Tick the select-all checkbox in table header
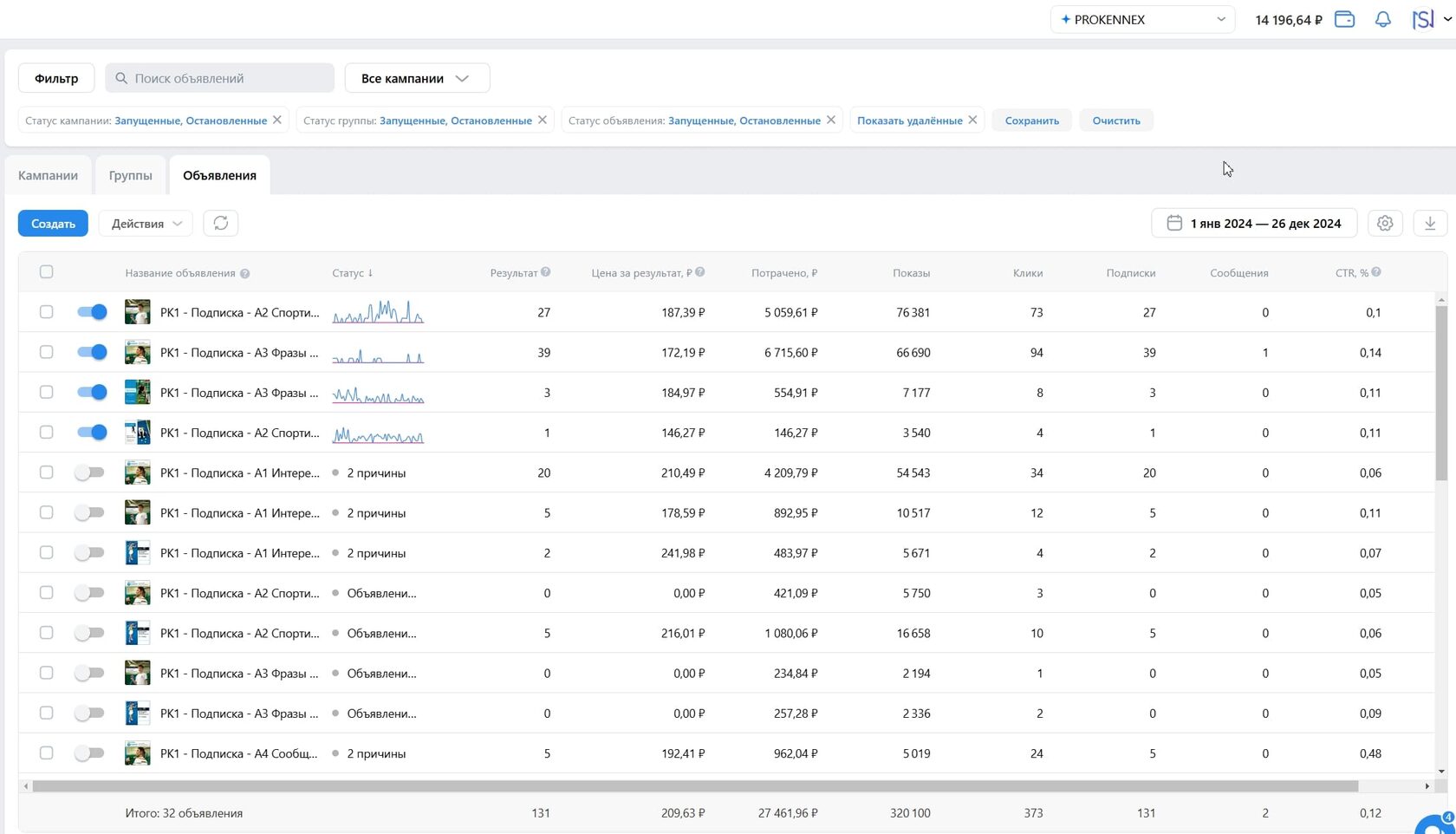The width and height of the screenshot is (1456, 834). [x=47, y=272]
